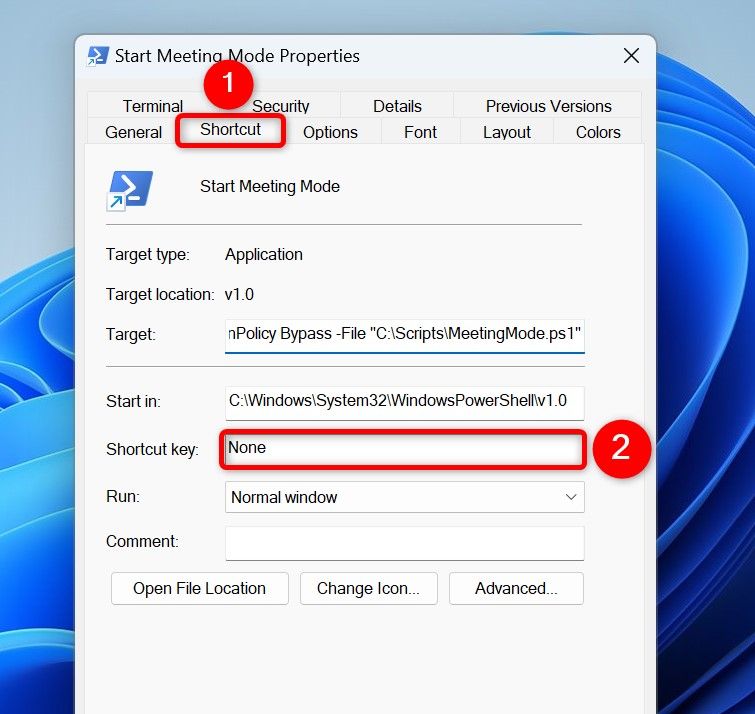Expand the Run dropdown showing Normal window
This screenshot has width=755, height=714.
coord(404,497)
